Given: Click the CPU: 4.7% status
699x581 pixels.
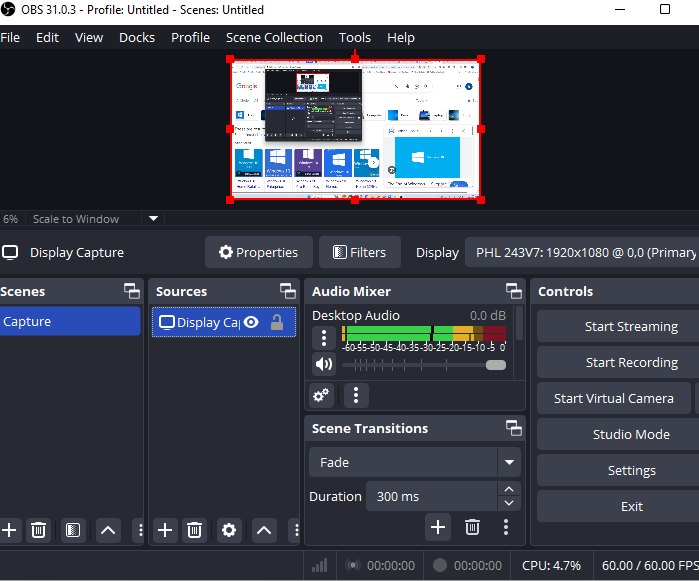Looking at the screenshot, I should (551, 565).
